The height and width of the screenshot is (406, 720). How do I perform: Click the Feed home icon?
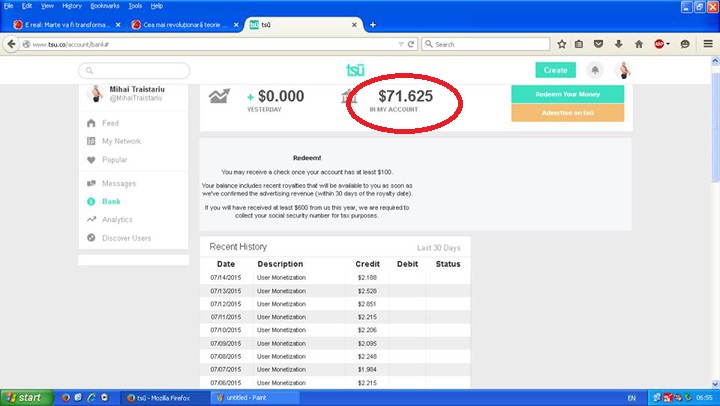(91, 123)
